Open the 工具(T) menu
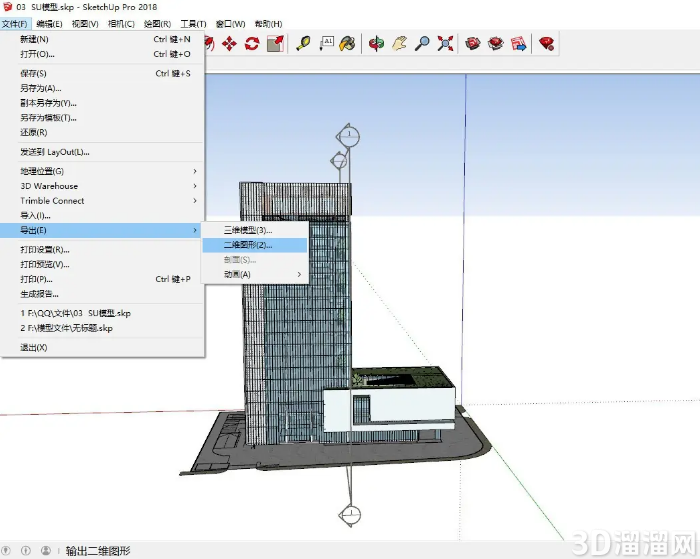This screenshot has width=700, height=559. (x=193, y=24)
